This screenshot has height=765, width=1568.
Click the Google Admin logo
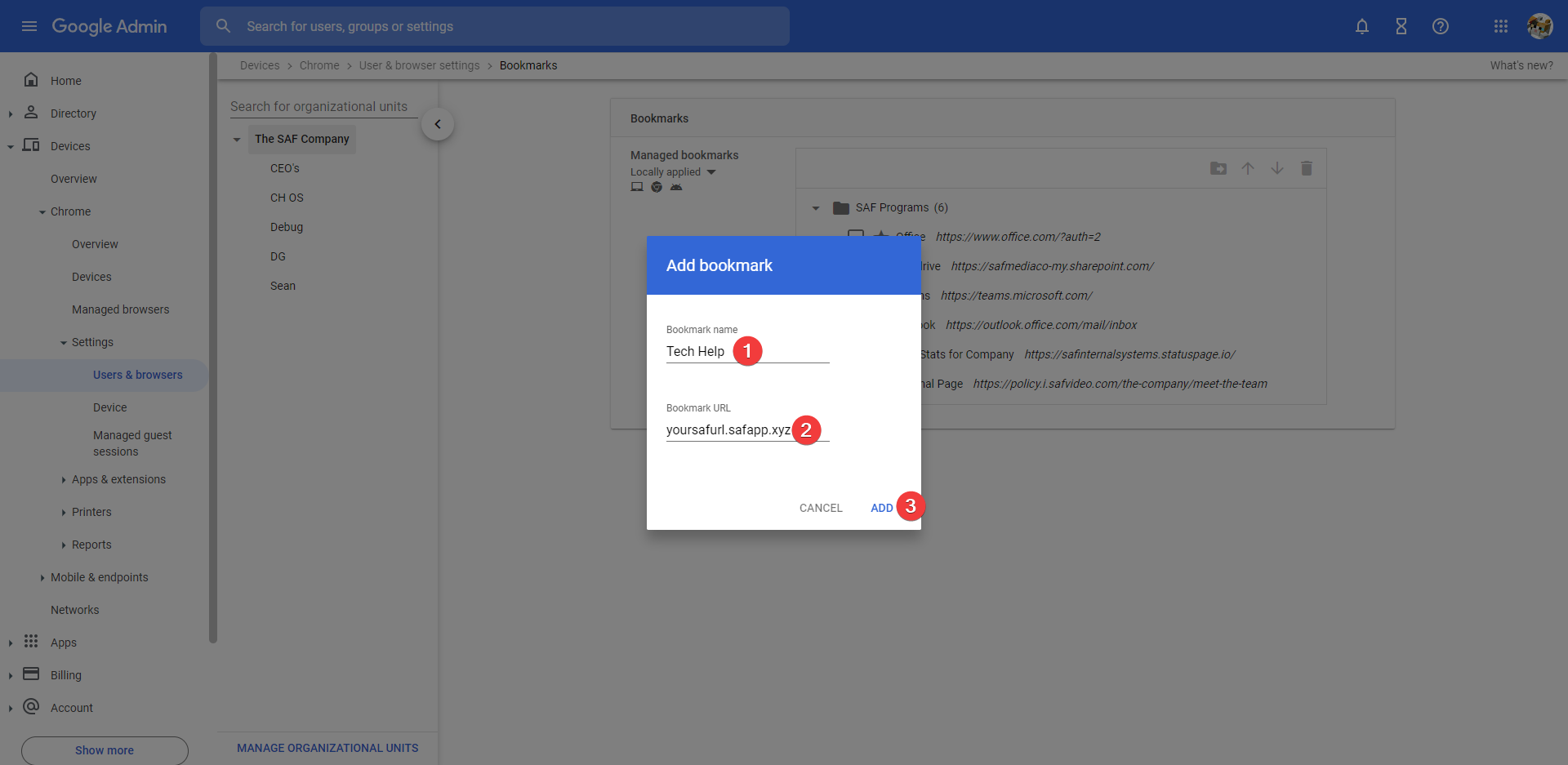pyautogui.click(x=109, y=26)
